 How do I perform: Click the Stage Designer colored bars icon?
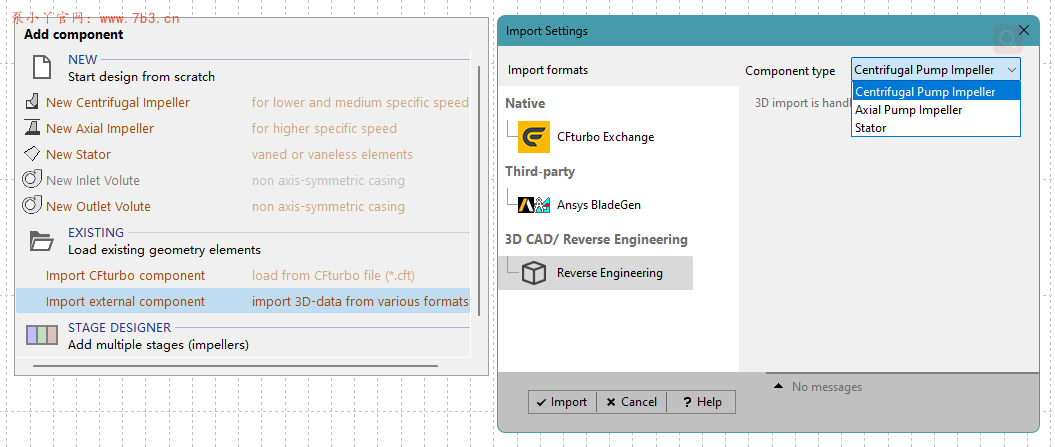(42, 335)
